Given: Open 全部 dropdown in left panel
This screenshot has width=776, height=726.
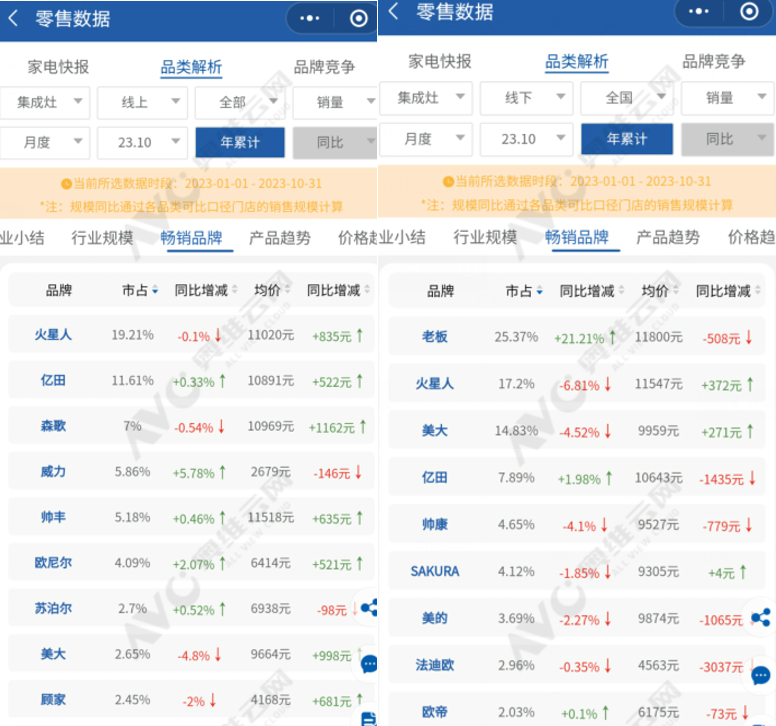Looking at the screenshot, I should (240, 102).
